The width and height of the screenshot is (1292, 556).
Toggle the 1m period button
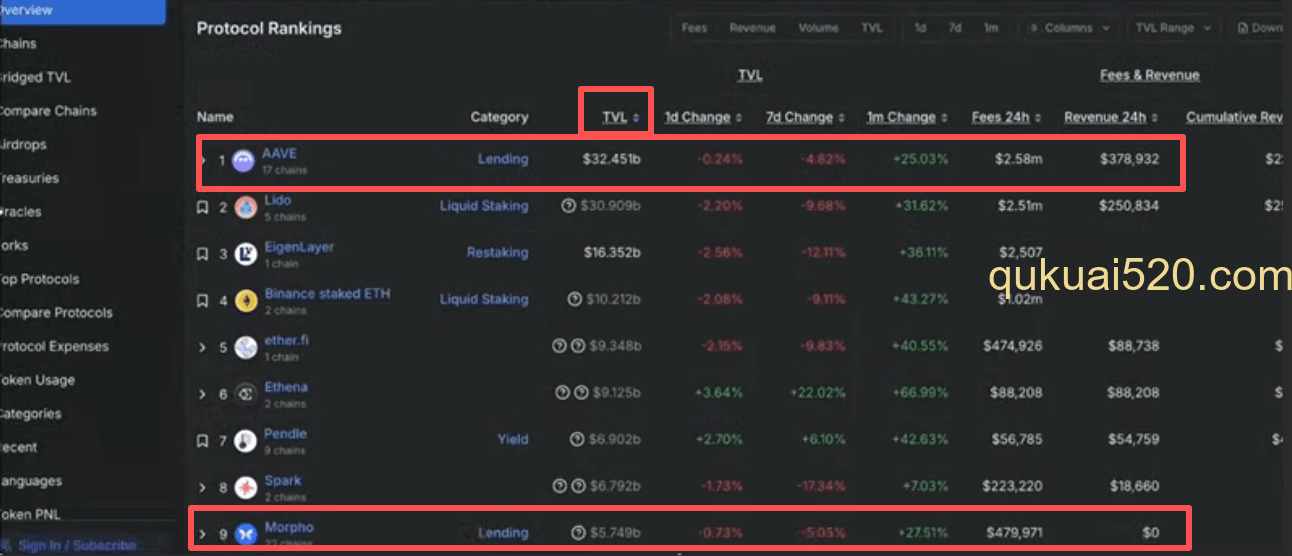(990, 28)
